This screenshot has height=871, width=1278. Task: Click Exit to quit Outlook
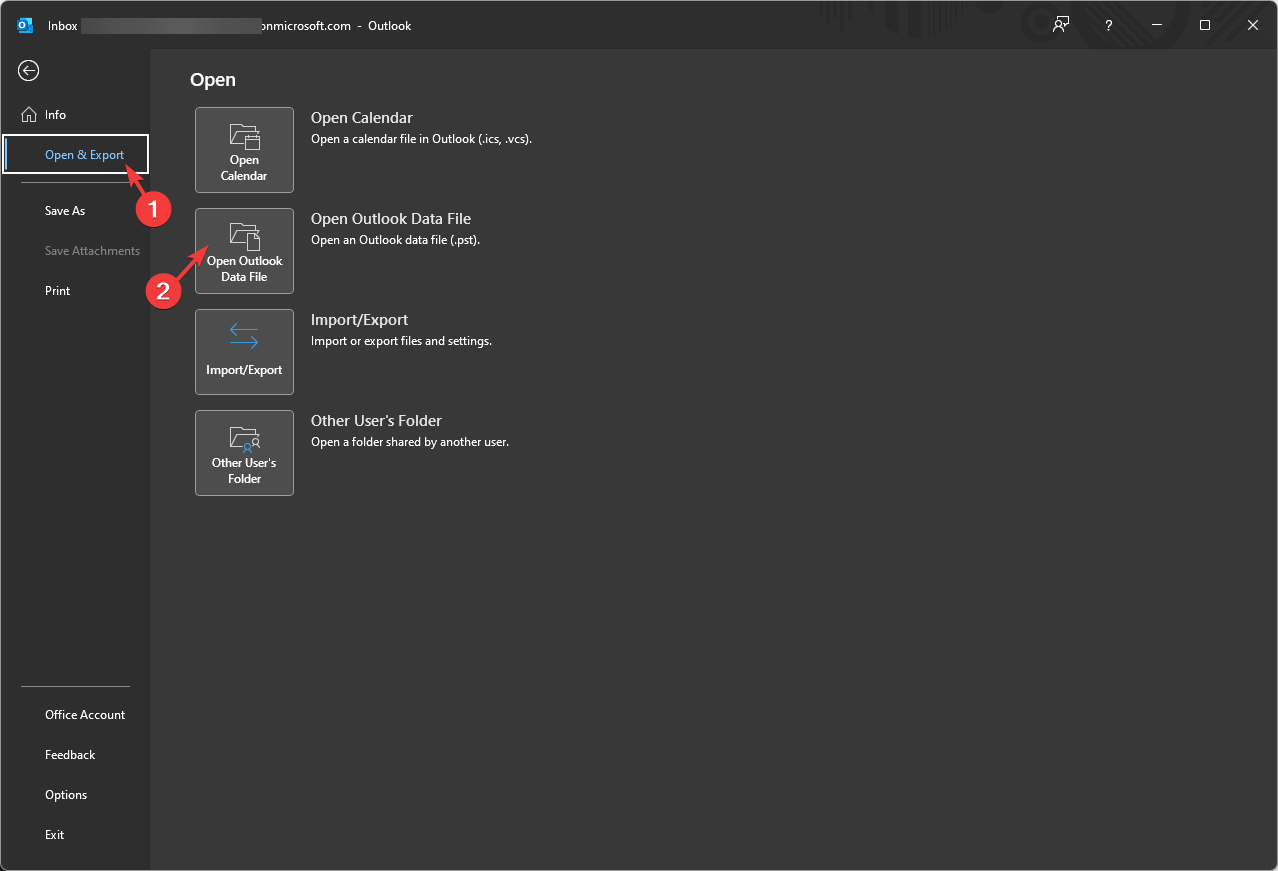pos(54,835)
